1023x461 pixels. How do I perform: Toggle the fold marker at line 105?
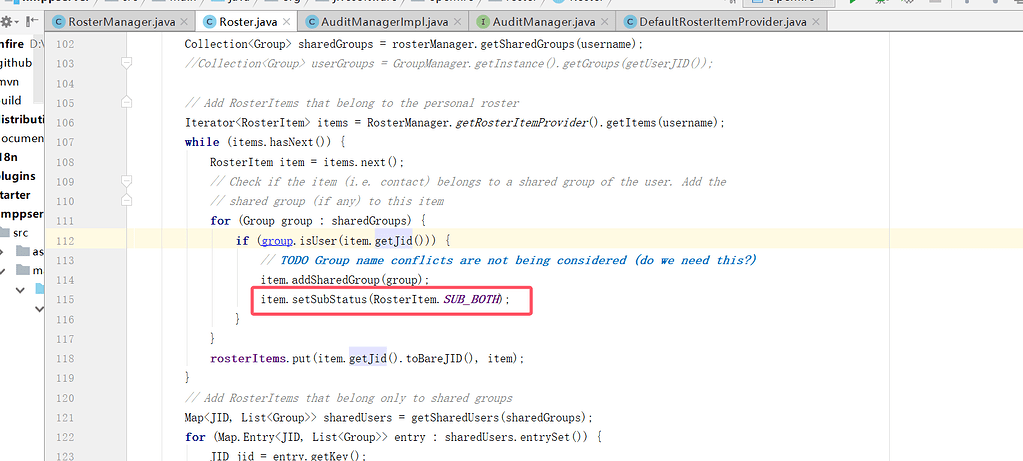point(127,102)
